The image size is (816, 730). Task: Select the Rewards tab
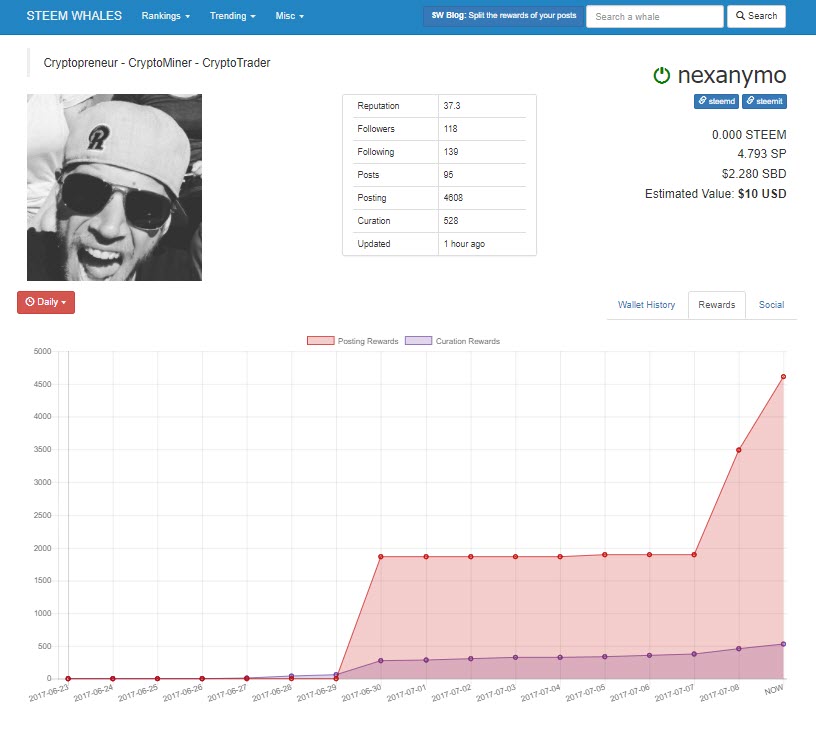pos(717,305)
